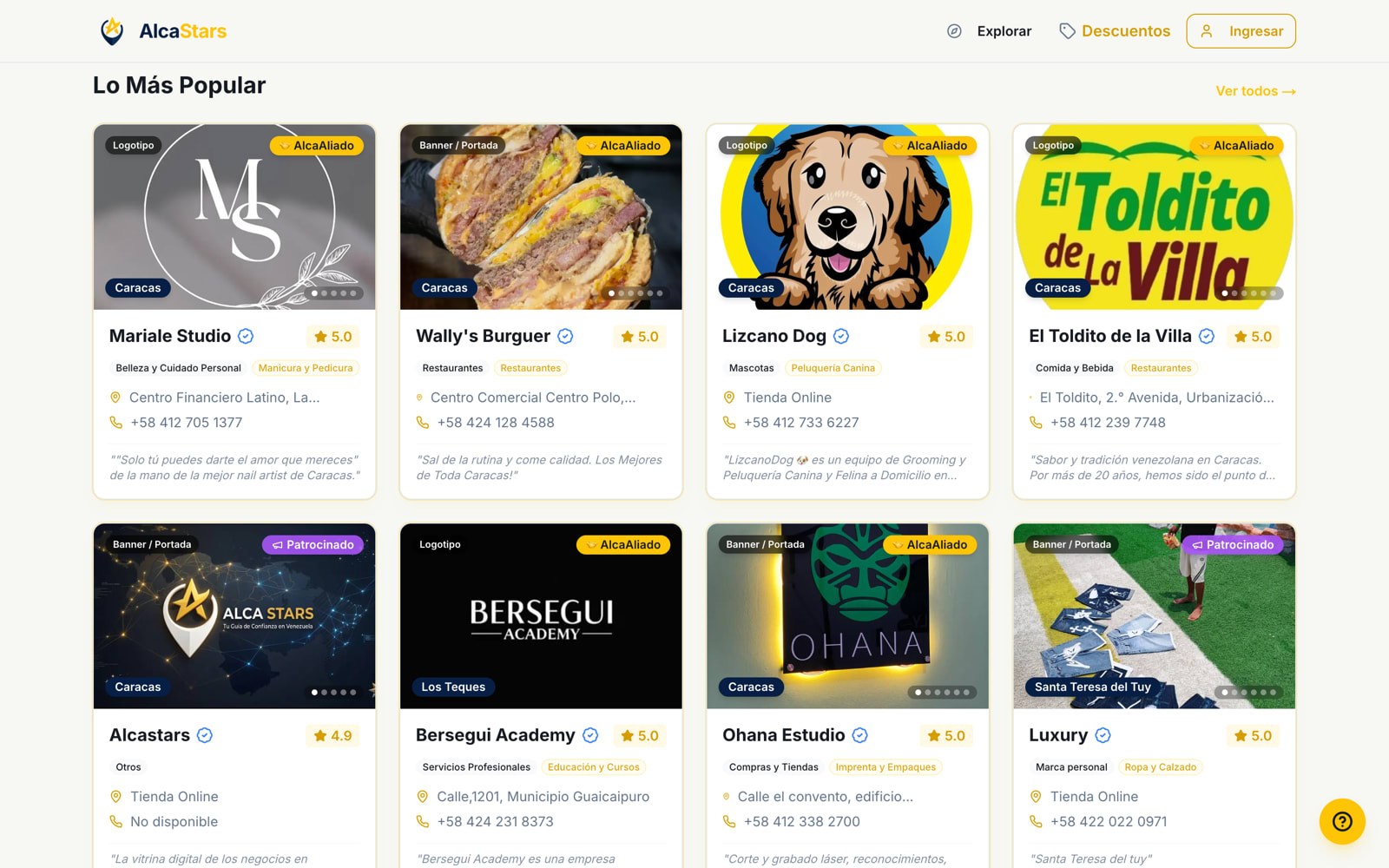Viewport: 1389px width, 868px height.
Task: Click verified badge next to Wally's Burguer
Action: [x=565, y=336]
